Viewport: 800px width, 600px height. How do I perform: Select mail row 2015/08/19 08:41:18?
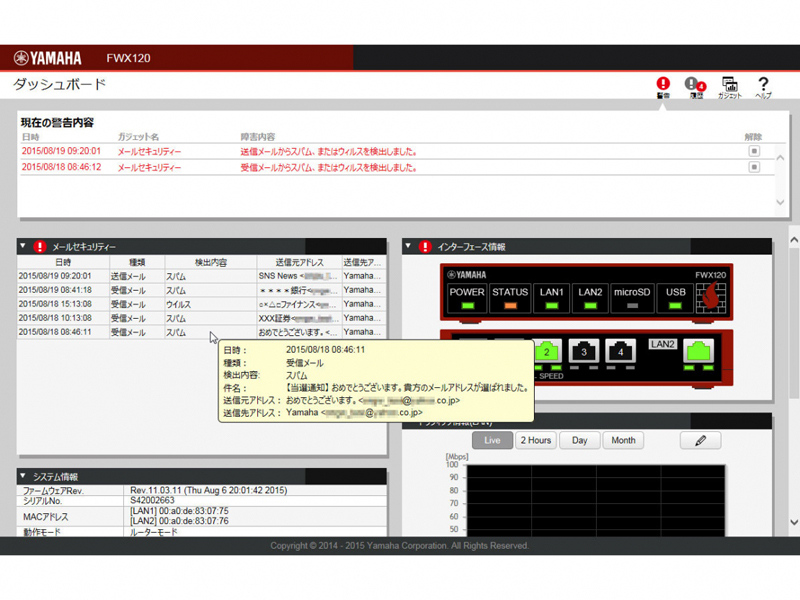[202, 290]
